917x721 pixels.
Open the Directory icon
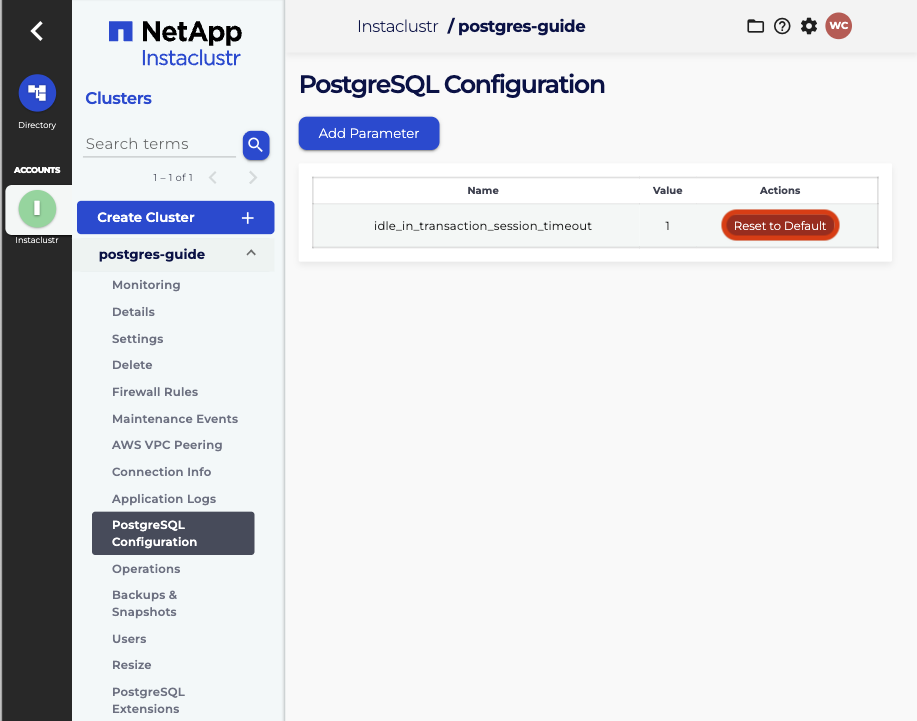[37, 93]
